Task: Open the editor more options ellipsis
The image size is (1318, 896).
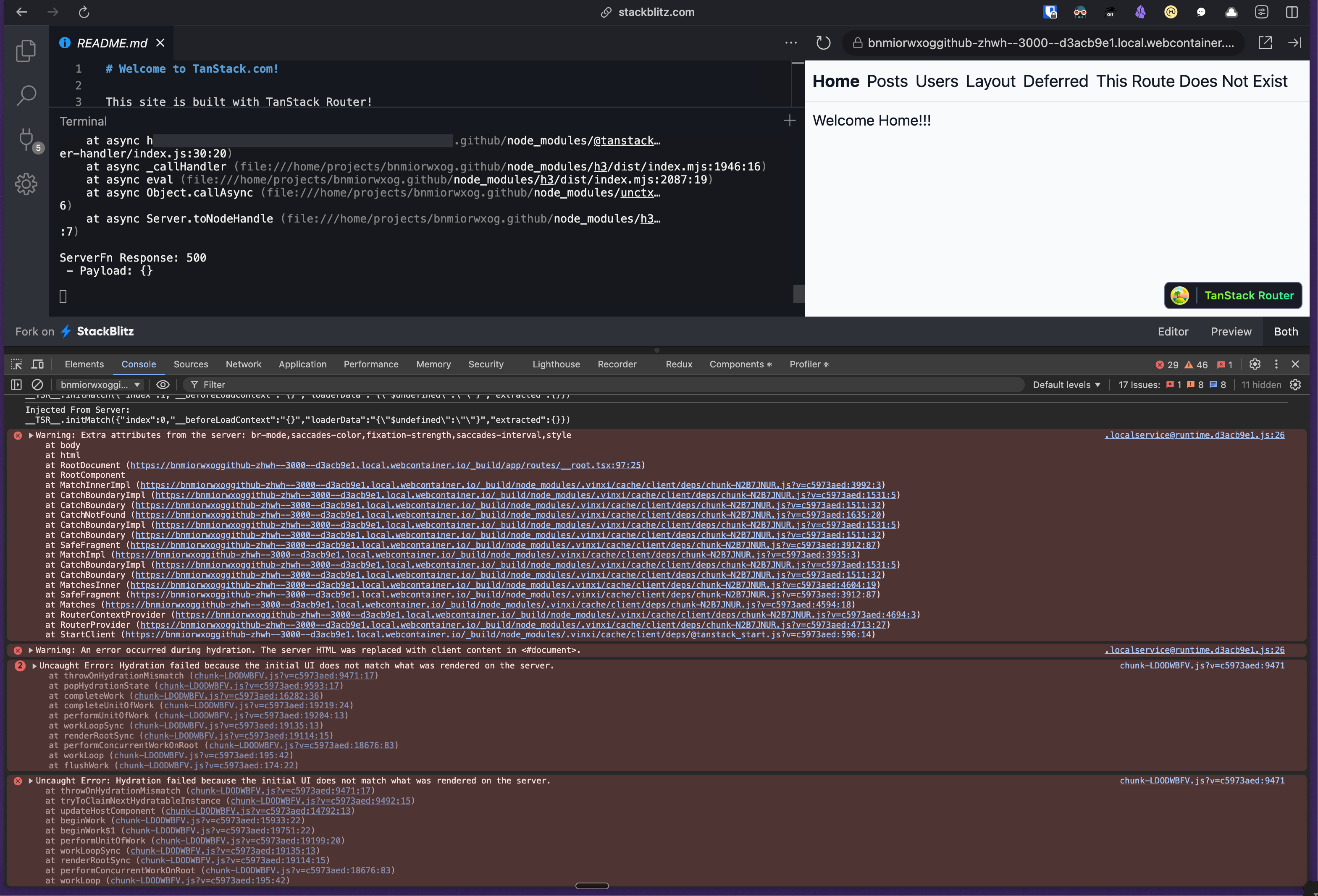Action: 791,42
